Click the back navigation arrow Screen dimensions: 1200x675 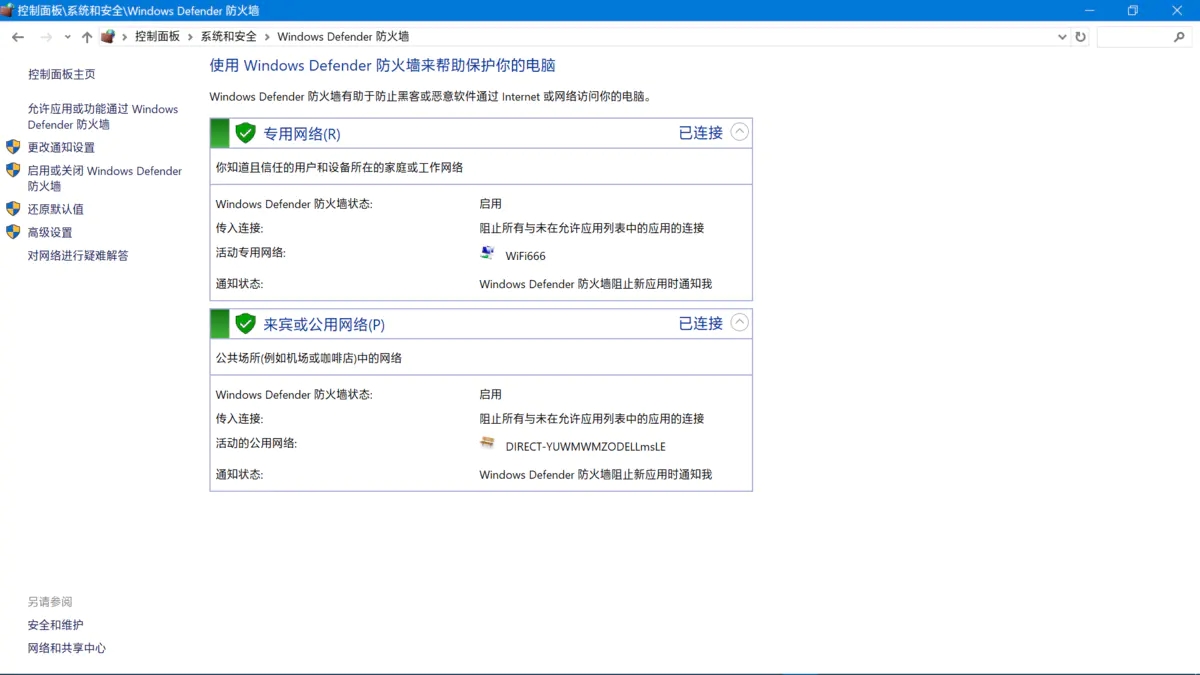pos(17,36)
